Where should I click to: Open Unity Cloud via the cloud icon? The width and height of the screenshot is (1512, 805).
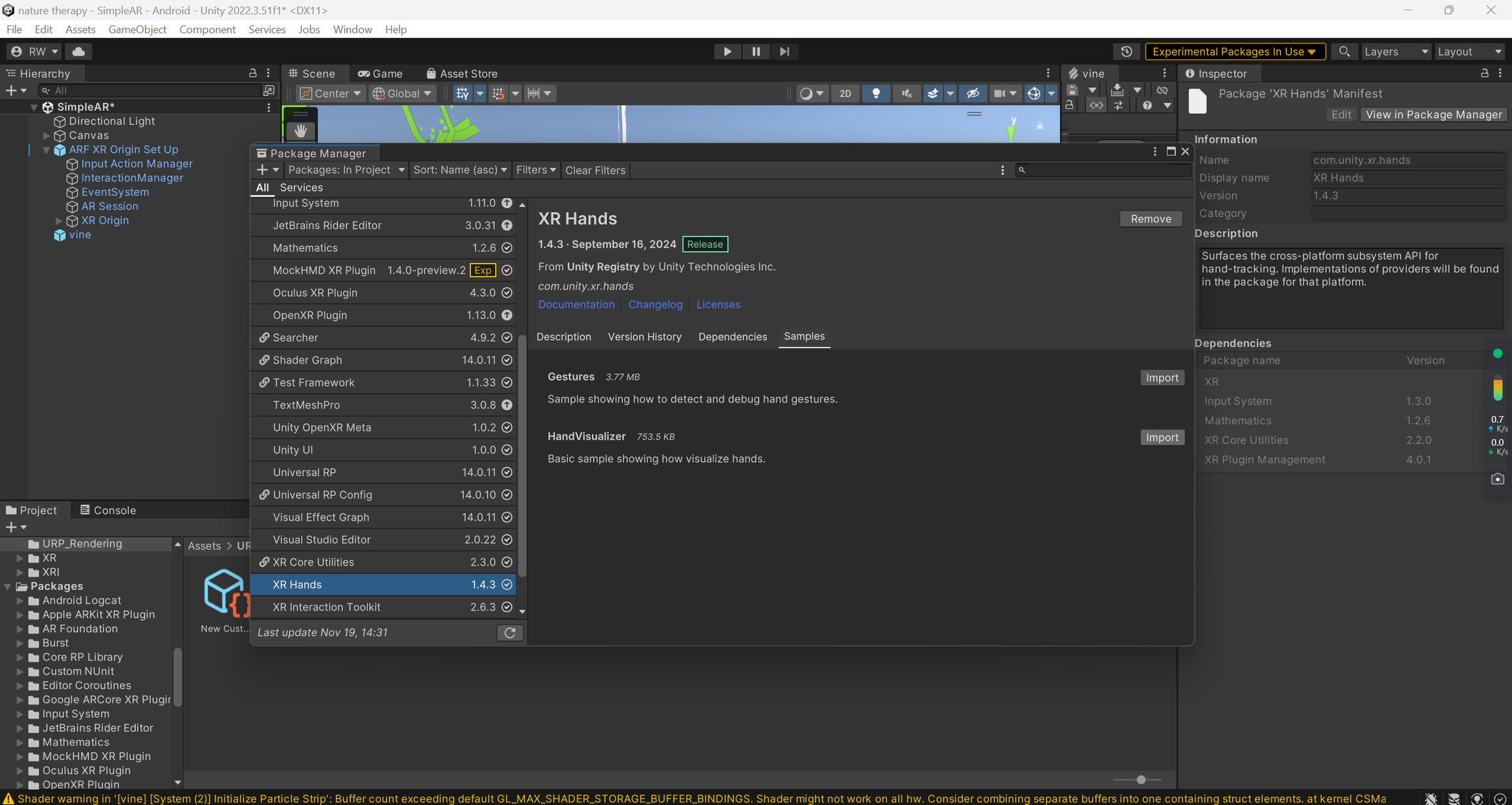(x=79, y=51)
